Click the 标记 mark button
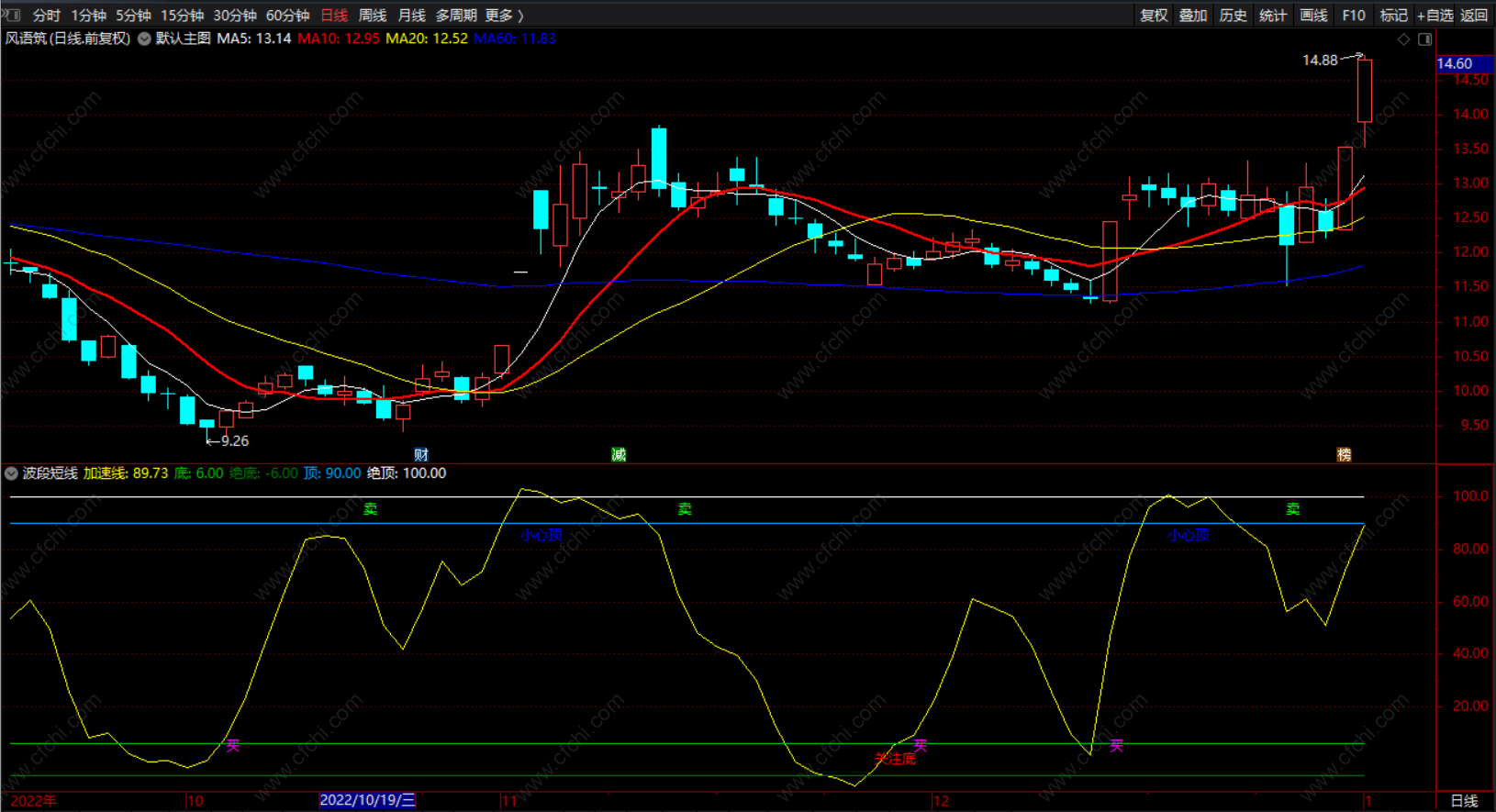The width and height of the screenshot is (1496, 812). pos(1393,16)
